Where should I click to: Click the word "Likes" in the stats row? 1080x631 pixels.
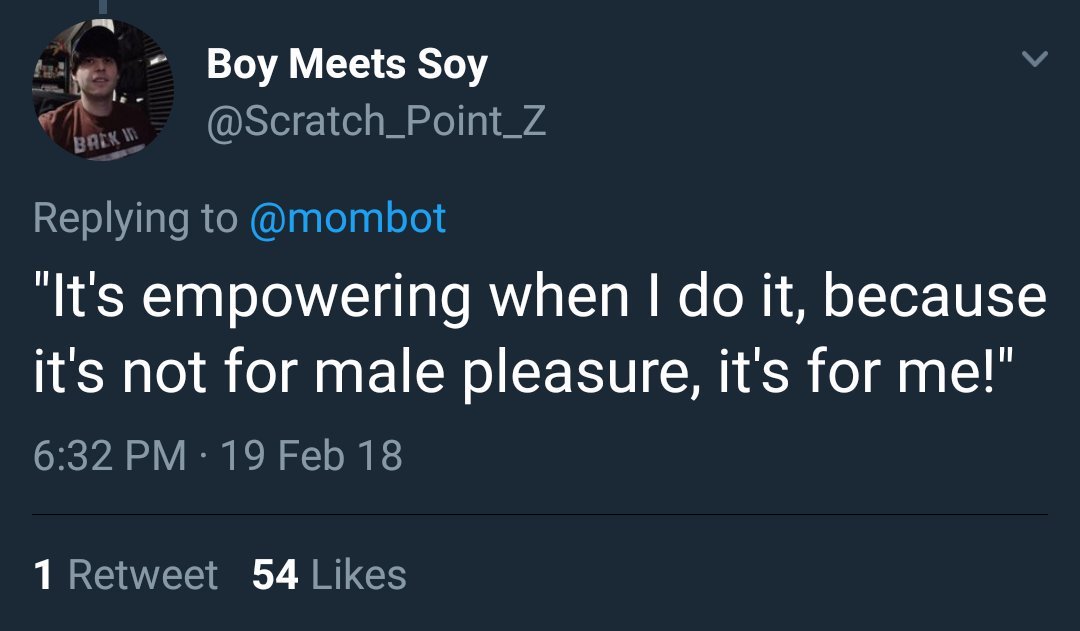(x=359, y=575)
